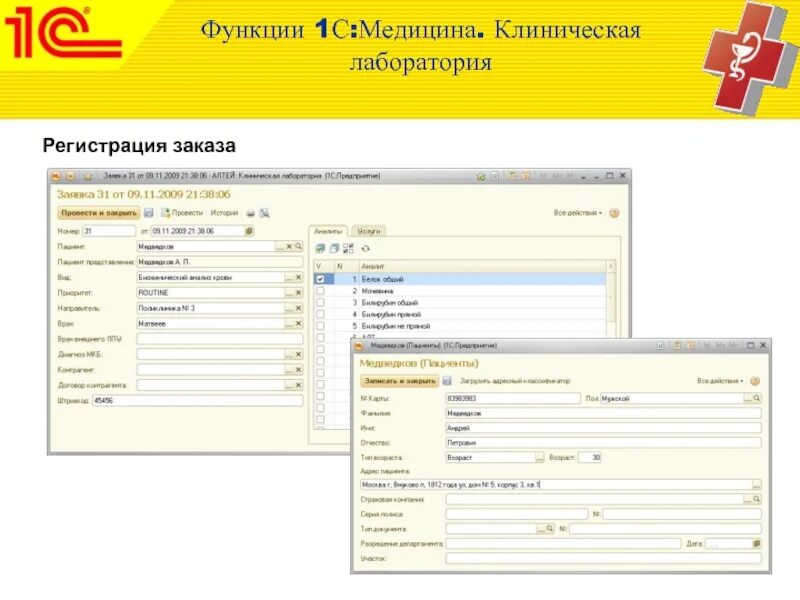Screen dimensions: 800x600
Task: Open selection list (…) for Вид field
Action: (289, 278)
